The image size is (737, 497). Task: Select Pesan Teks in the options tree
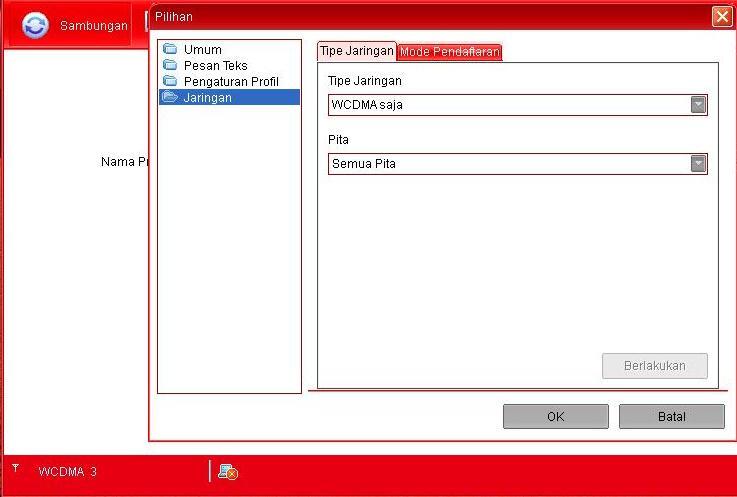216,65
